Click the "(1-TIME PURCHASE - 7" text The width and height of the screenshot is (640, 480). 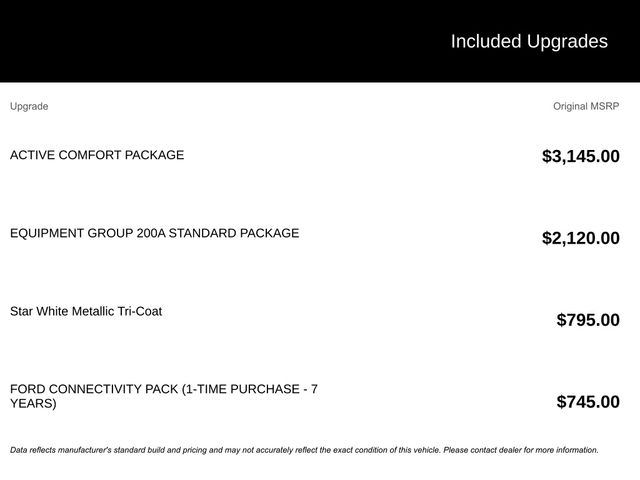coord(250,389)
